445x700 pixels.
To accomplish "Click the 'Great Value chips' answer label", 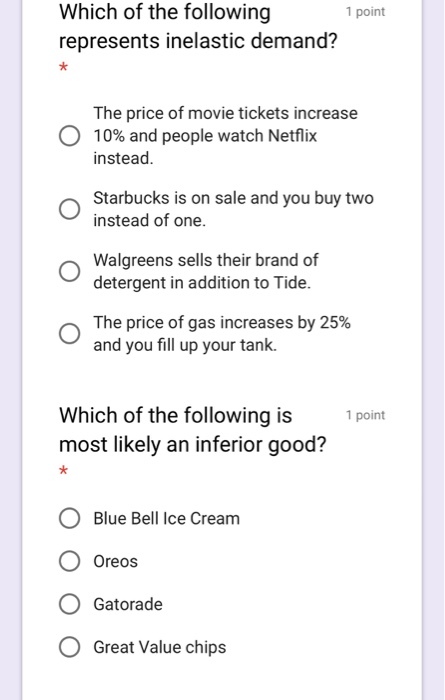I will [x=160, y=647].
